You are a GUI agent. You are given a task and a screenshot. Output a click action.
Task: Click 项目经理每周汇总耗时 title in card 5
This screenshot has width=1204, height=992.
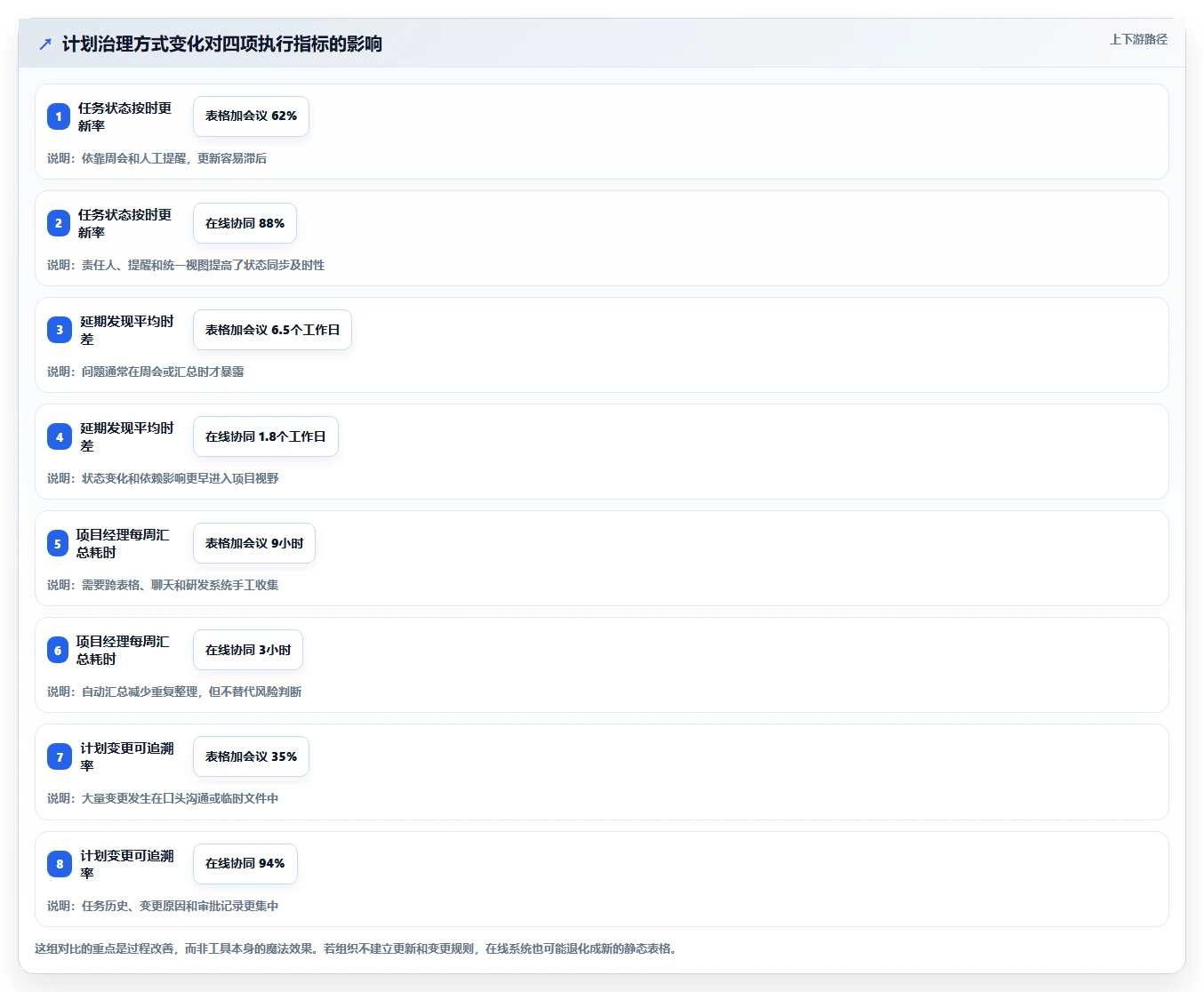[123, 543]
